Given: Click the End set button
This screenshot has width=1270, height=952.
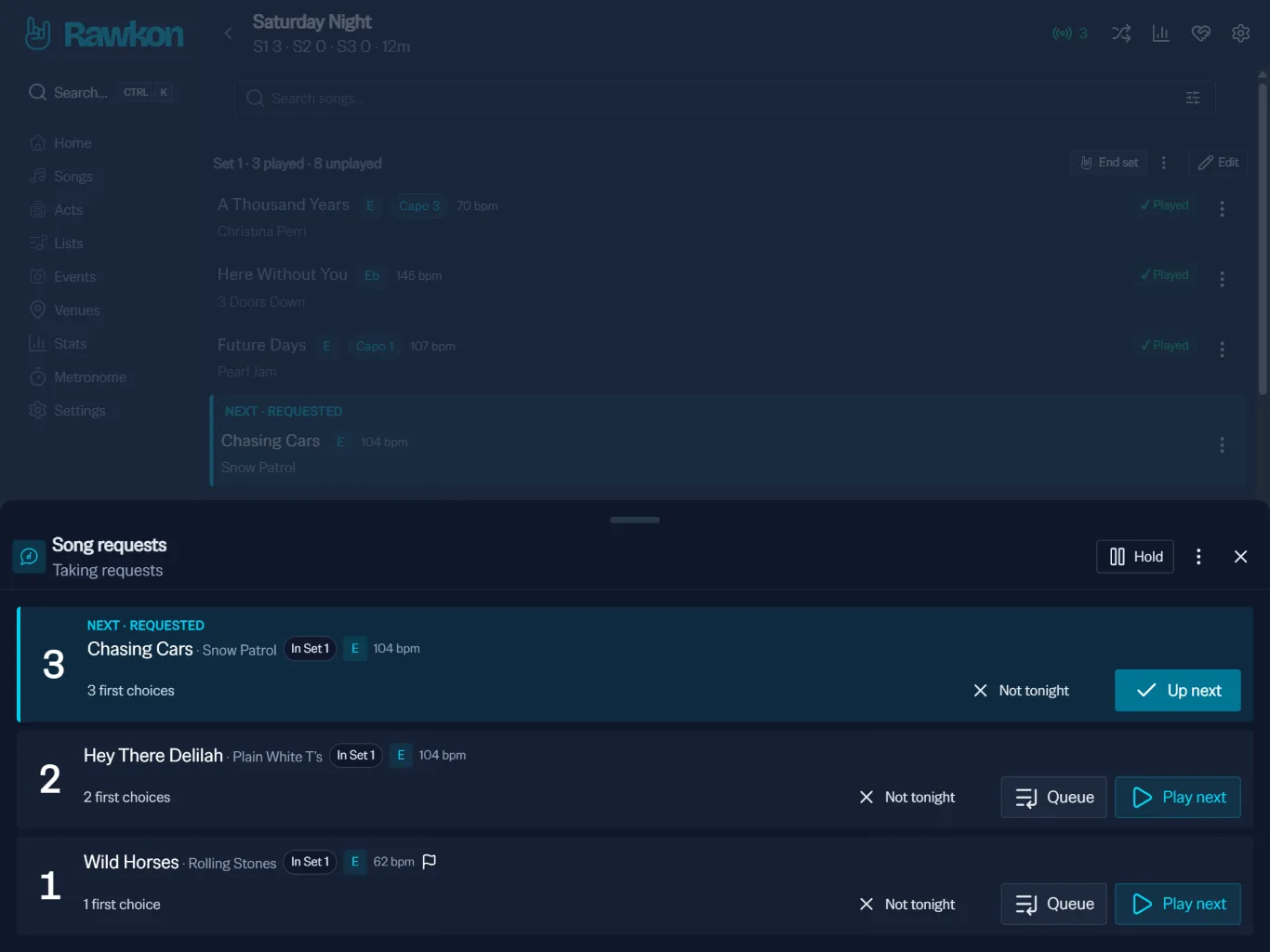Looking at the screenshot, I should (1108, 163).
